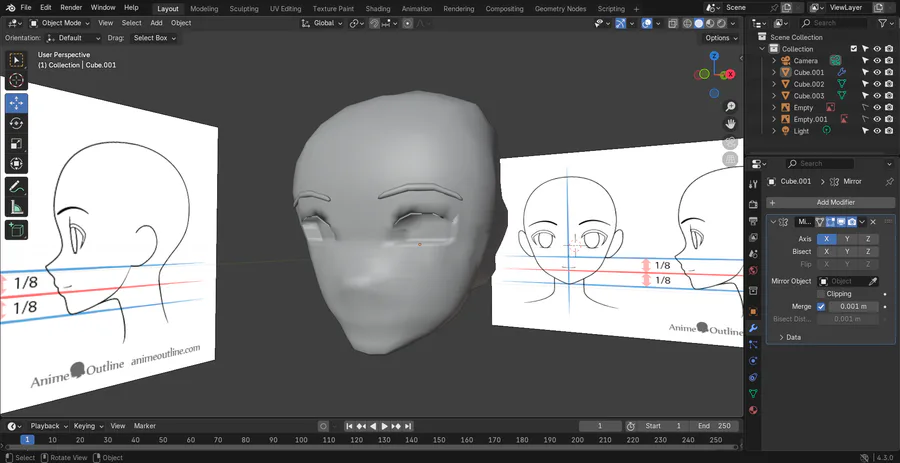
Task: Uncheck the Collection exclude checkbox
Action: 854,49
